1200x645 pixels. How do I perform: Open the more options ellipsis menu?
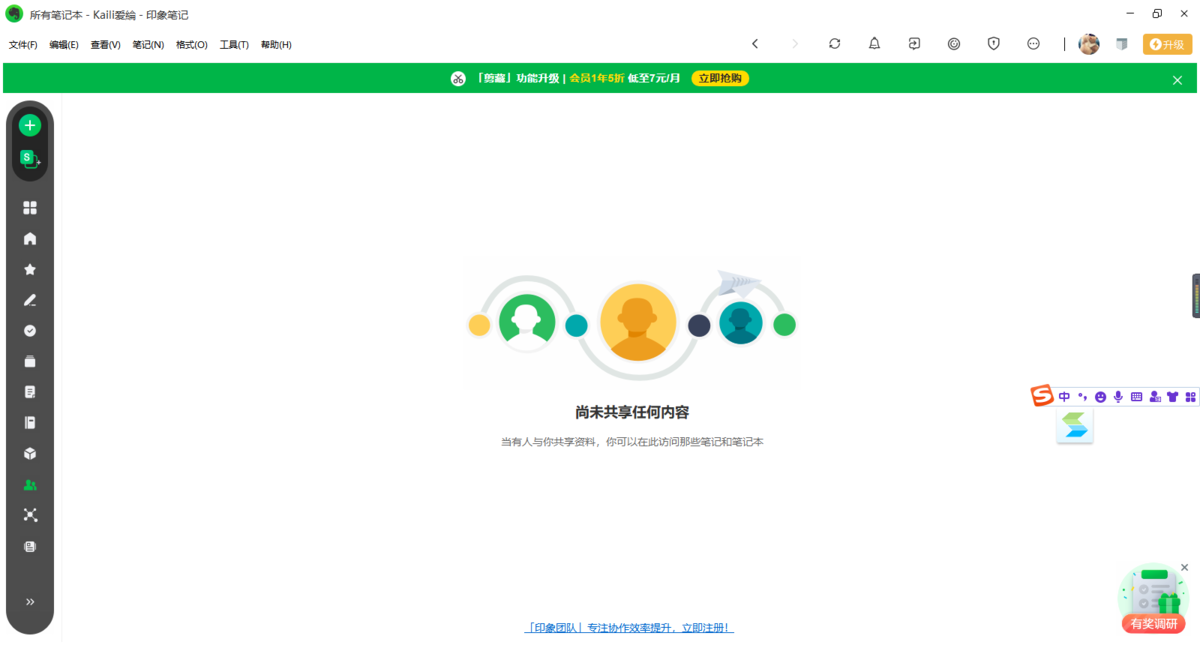coord(1033,44)
